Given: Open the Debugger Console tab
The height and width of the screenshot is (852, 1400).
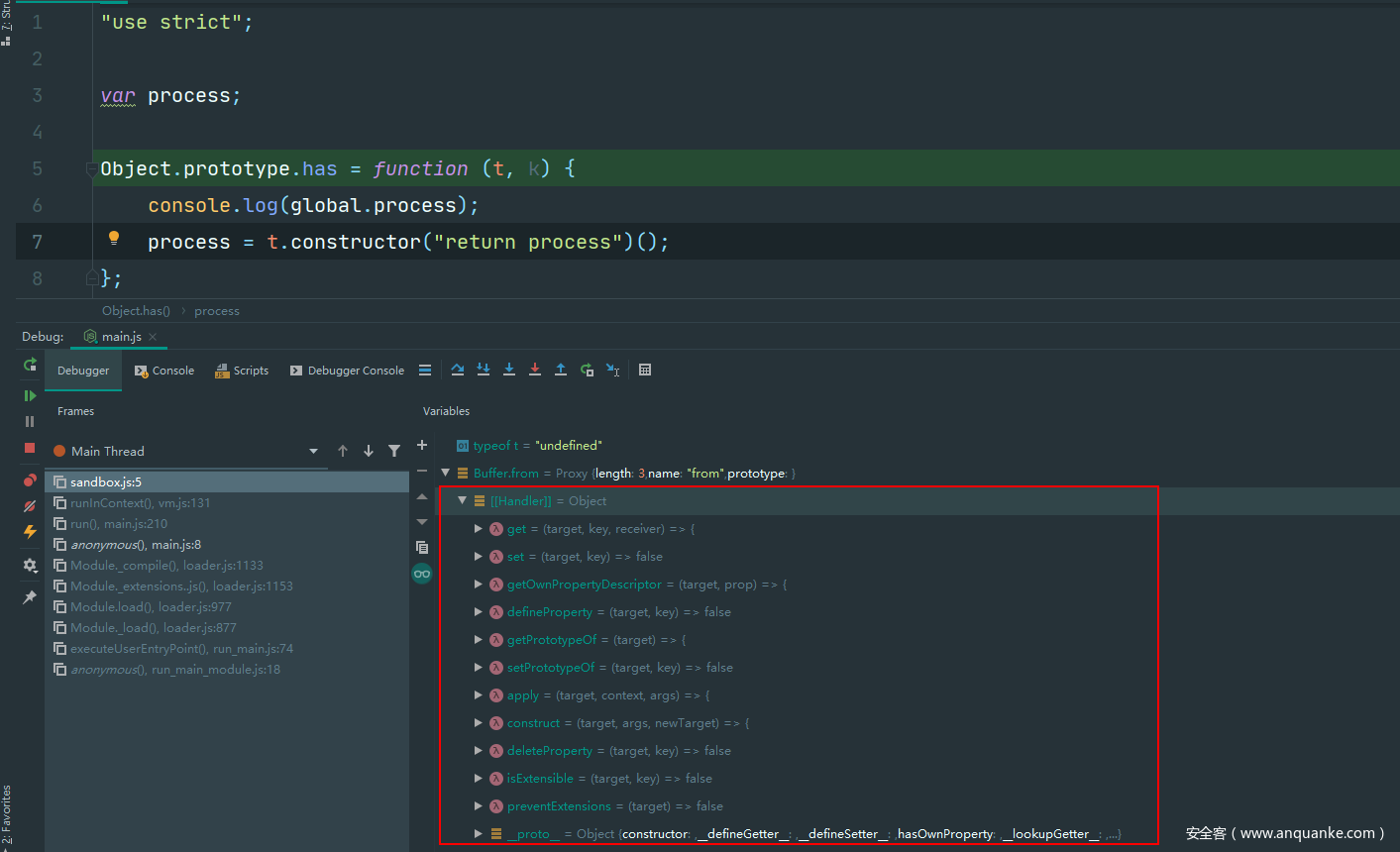Looking at the screenshot, I should tap(347, 371).
